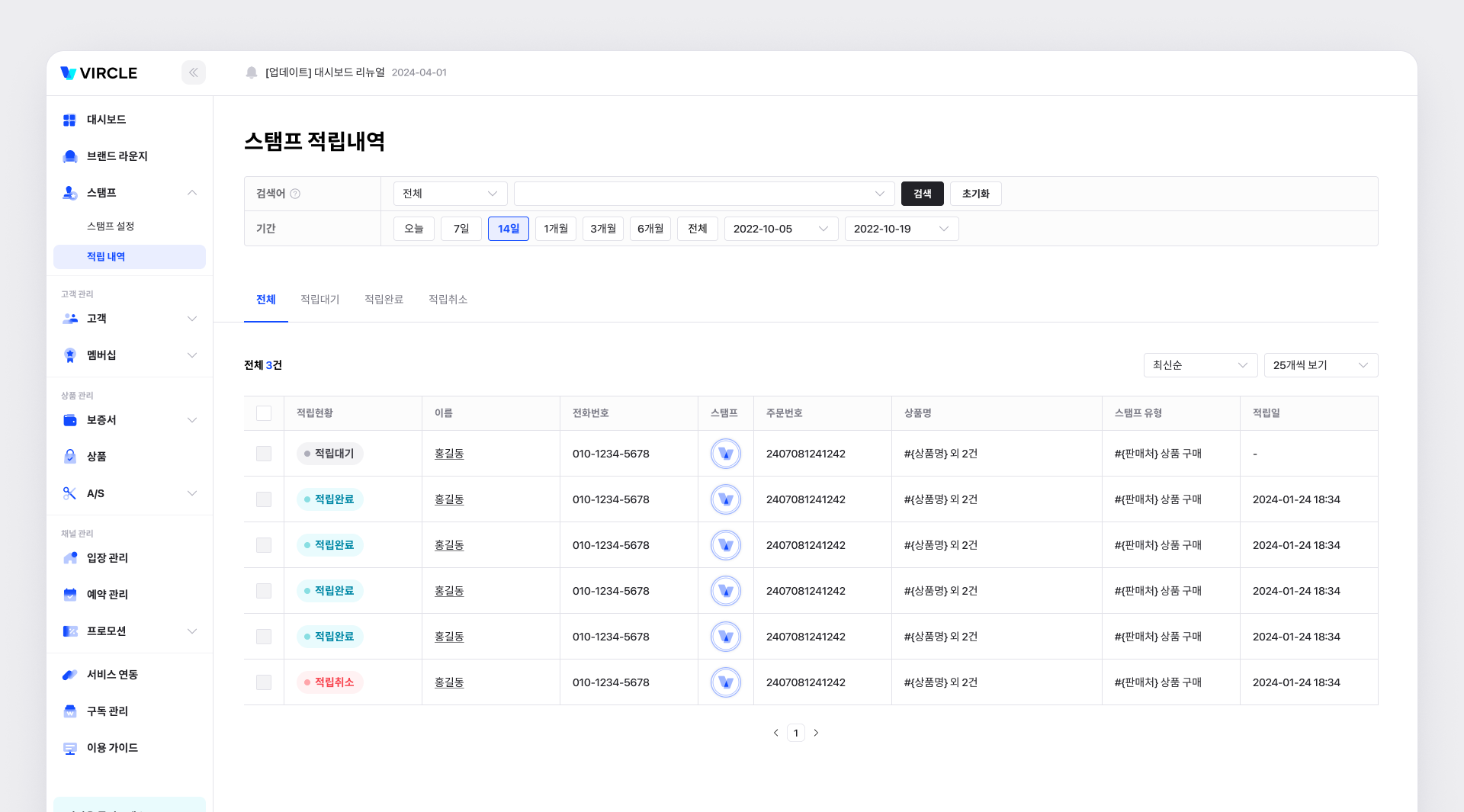This screenshot has width=1464, height=812.
Task: Click the 적립대기 status badge
Action: [x=330, y=454]
